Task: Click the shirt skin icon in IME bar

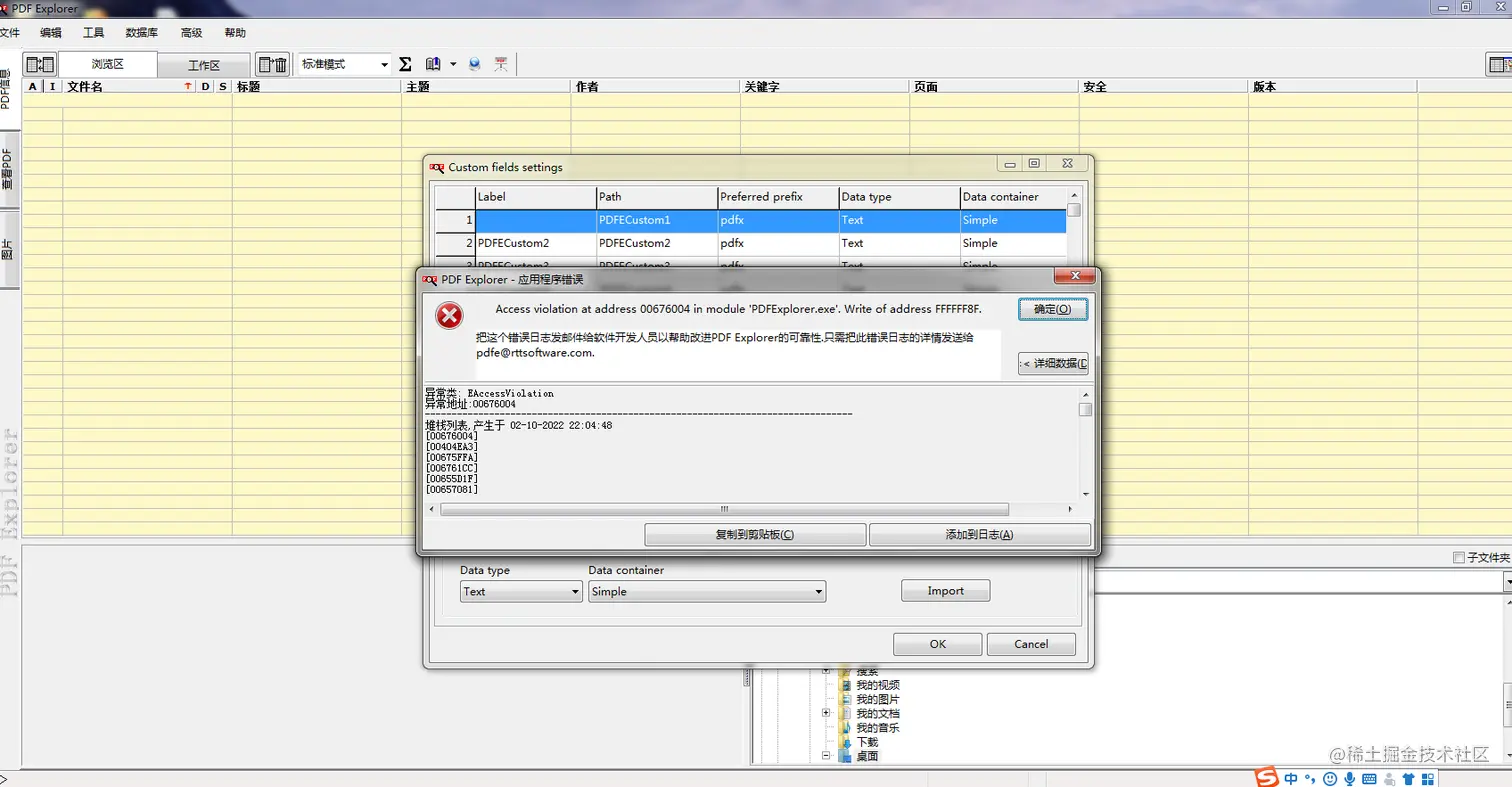Action: 1408,778
